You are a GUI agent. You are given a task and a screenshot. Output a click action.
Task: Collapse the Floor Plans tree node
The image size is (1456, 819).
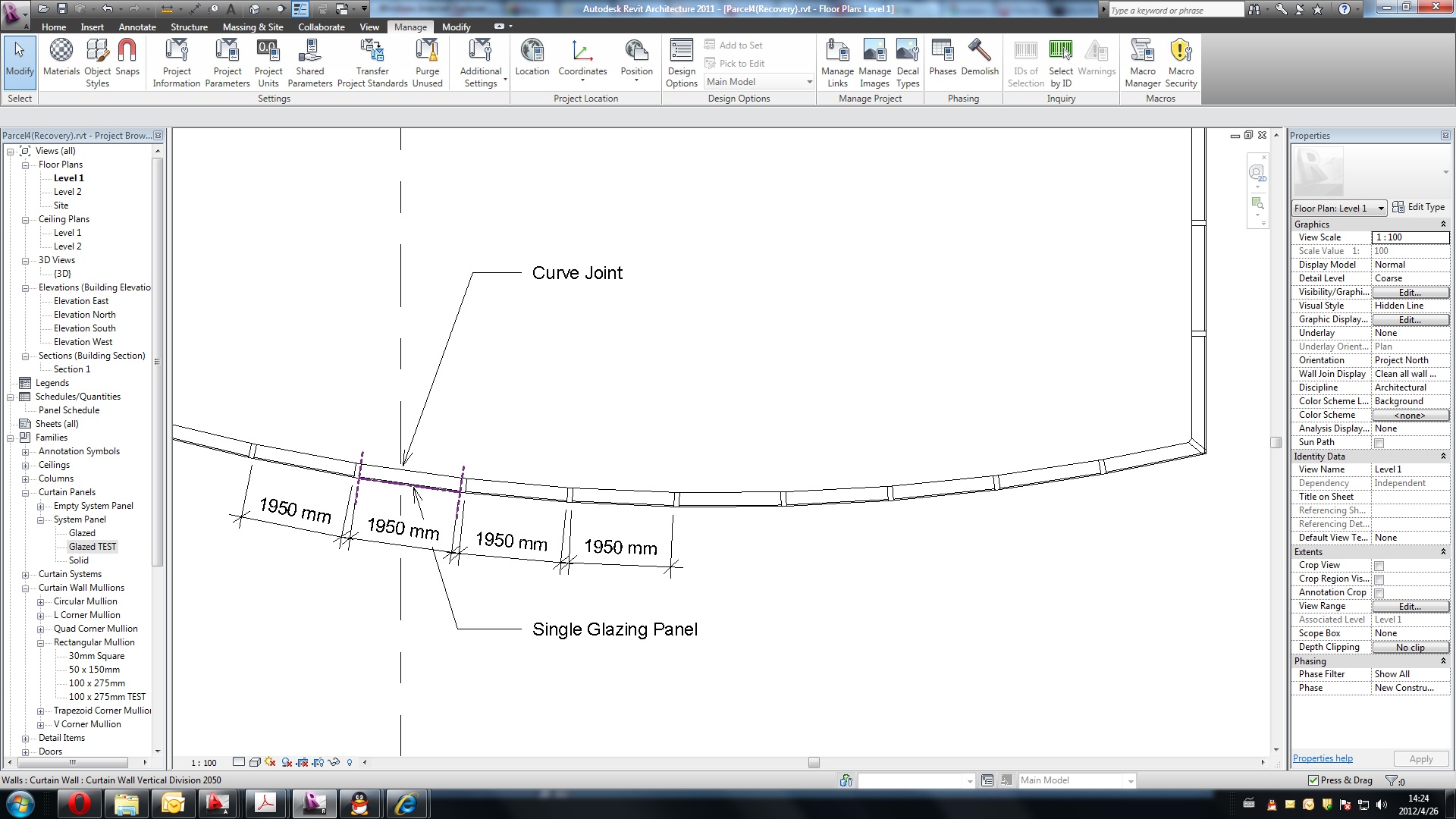click(x=25, y=165)
